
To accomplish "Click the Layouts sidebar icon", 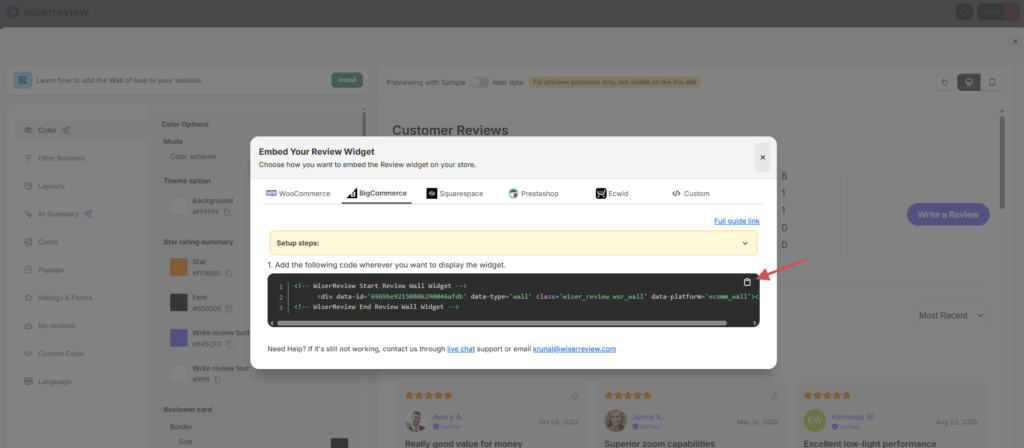I will [x=29, y=186].
